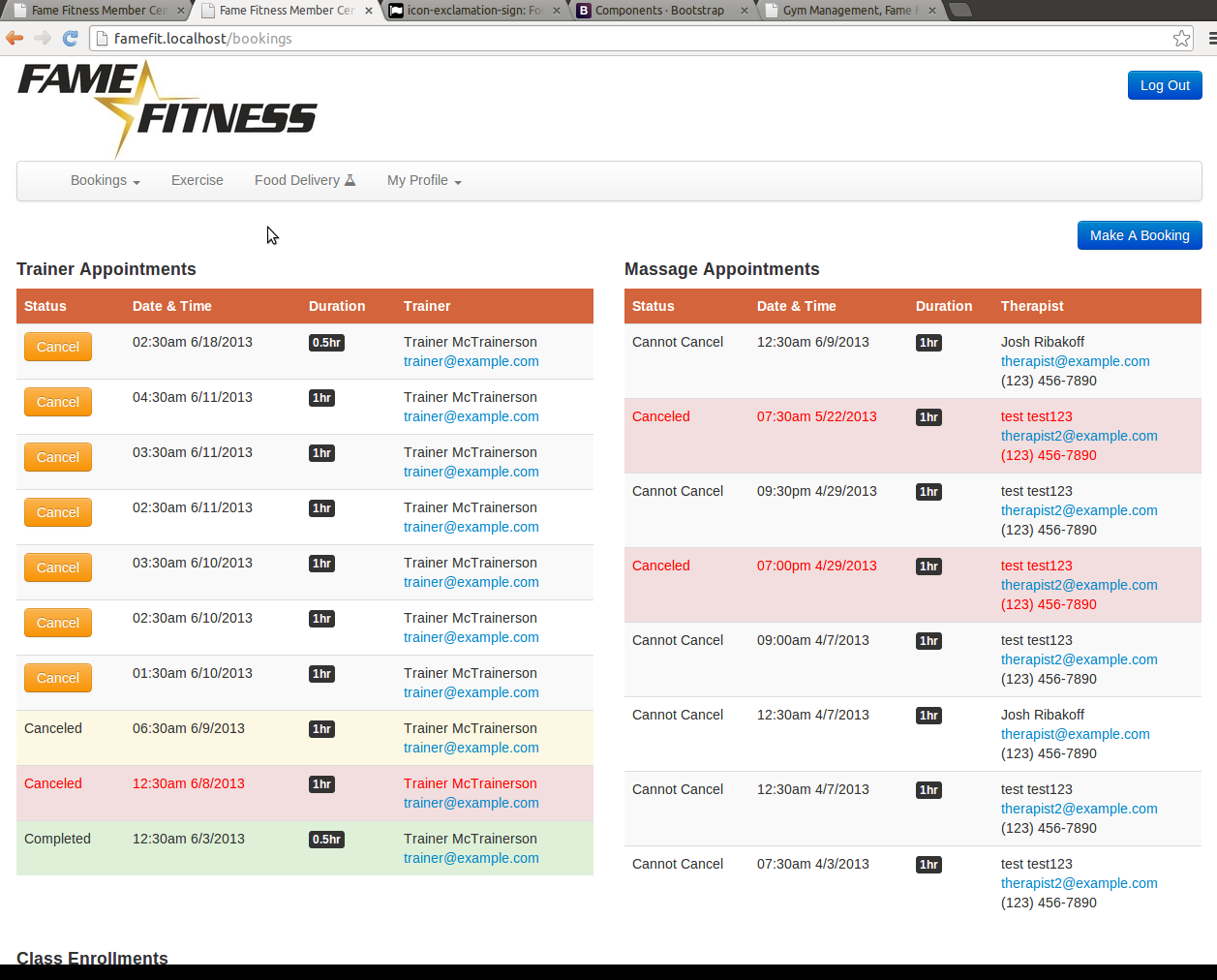The width and height of the screenshot is (1217, 980).
Task: Bookmark the page with the star icon
Action: pyautogui.click(x=1181, y=39)
